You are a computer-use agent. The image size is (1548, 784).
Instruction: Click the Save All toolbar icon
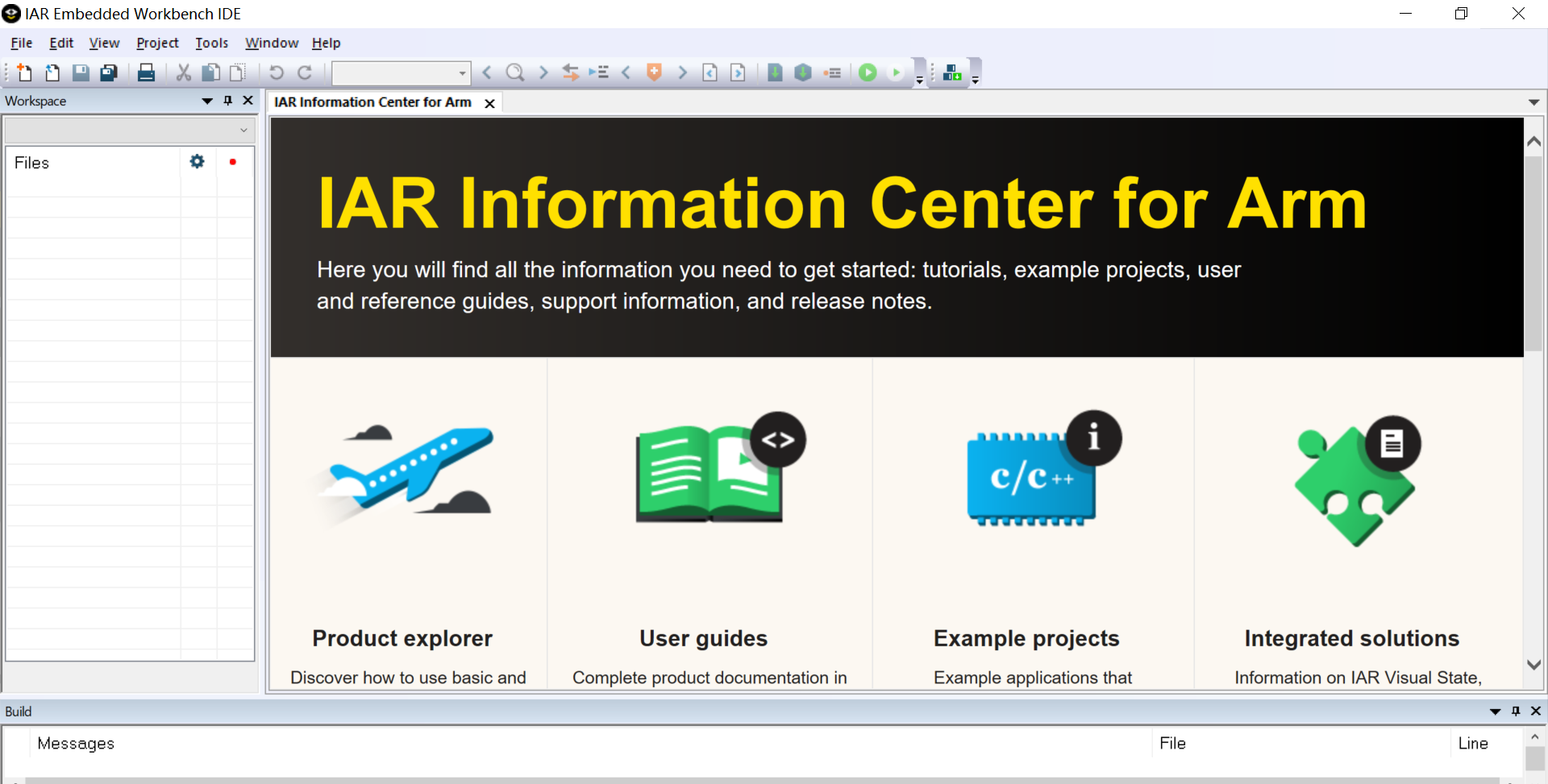[x=109, y=73]
